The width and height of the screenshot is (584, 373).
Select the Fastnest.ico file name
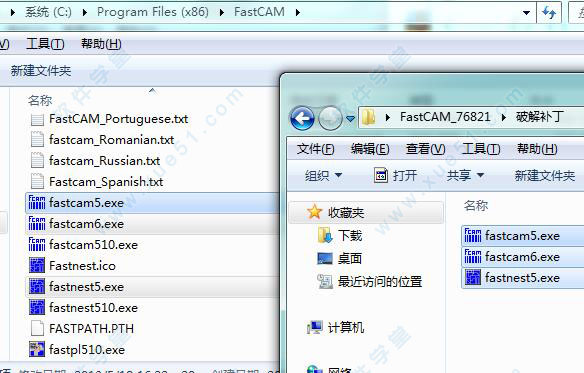(x=82, y=266)
